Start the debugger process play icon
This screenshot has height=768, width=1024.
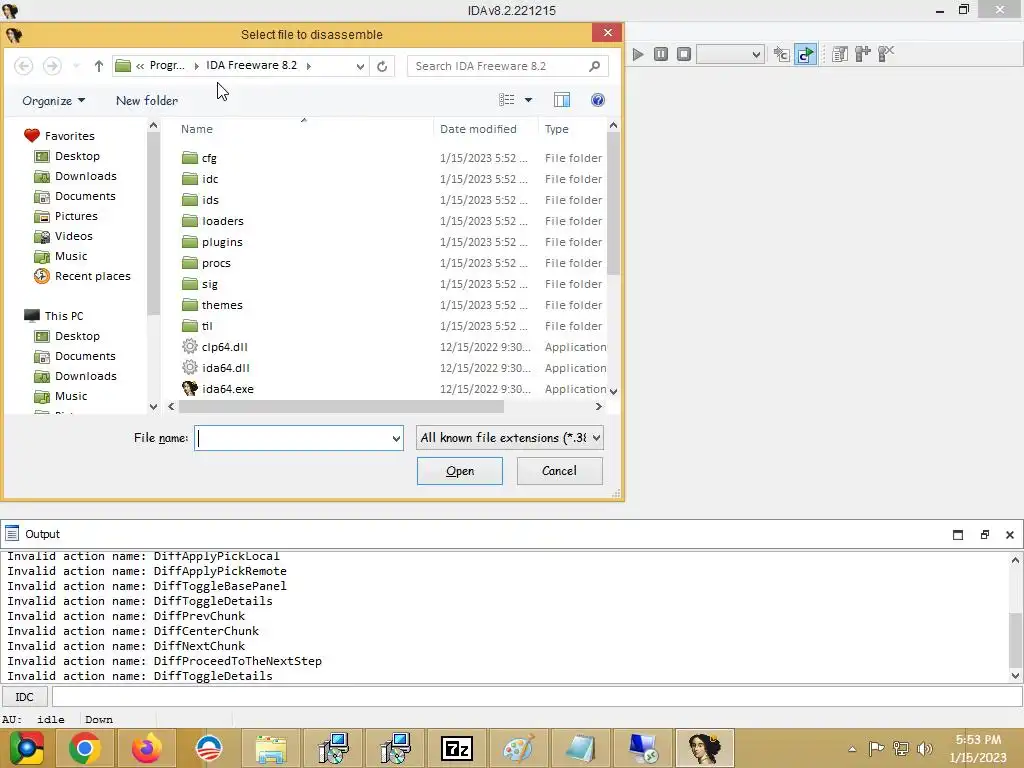tap(638, 54)
